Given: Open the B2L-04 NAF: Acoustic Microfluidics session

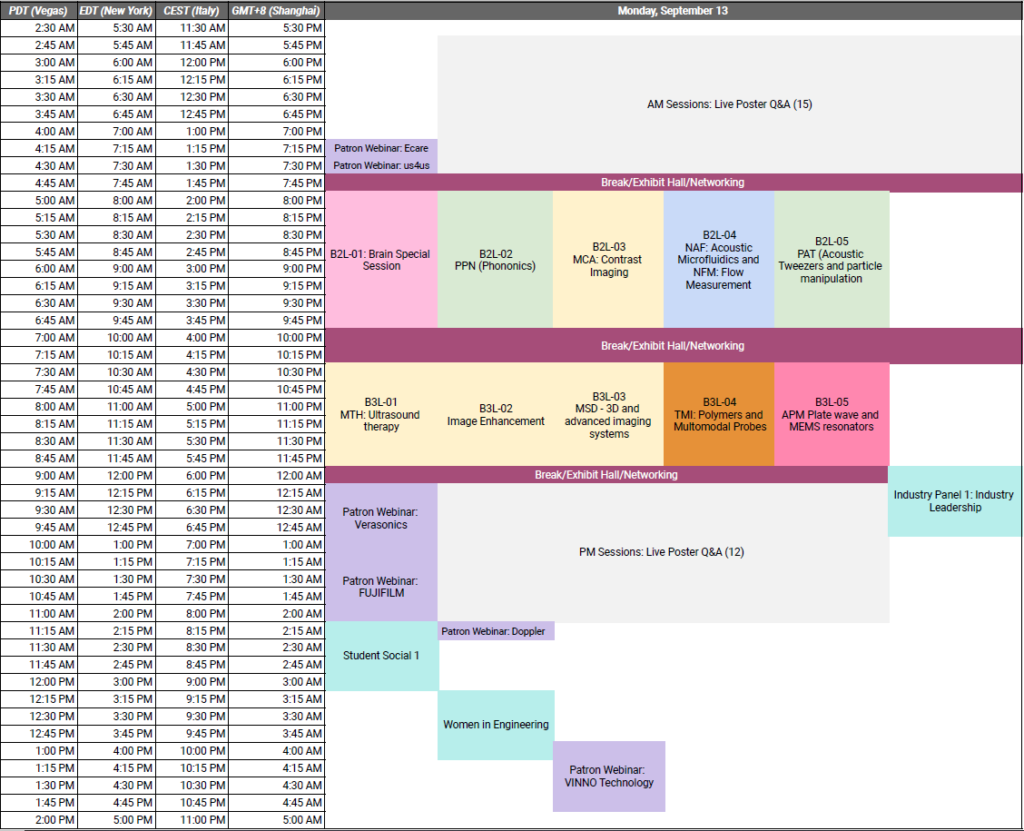Looking at the screenshot, I should pos(718,260).
